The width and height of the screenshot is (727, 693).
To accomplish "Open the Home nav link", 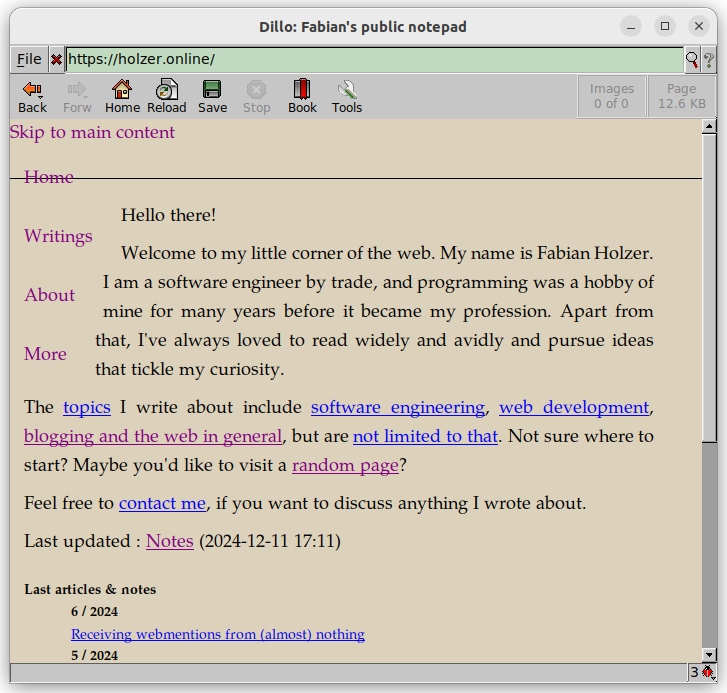I will pyautogui.click(x=49, y=177).
